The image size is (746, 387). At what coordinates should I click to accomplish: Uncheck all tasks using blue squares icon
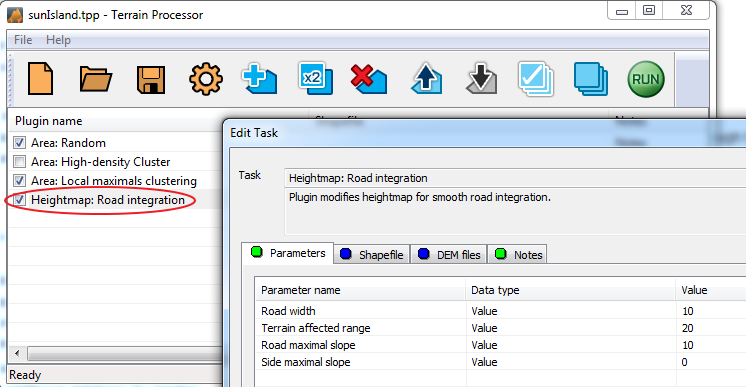point(590,79)
